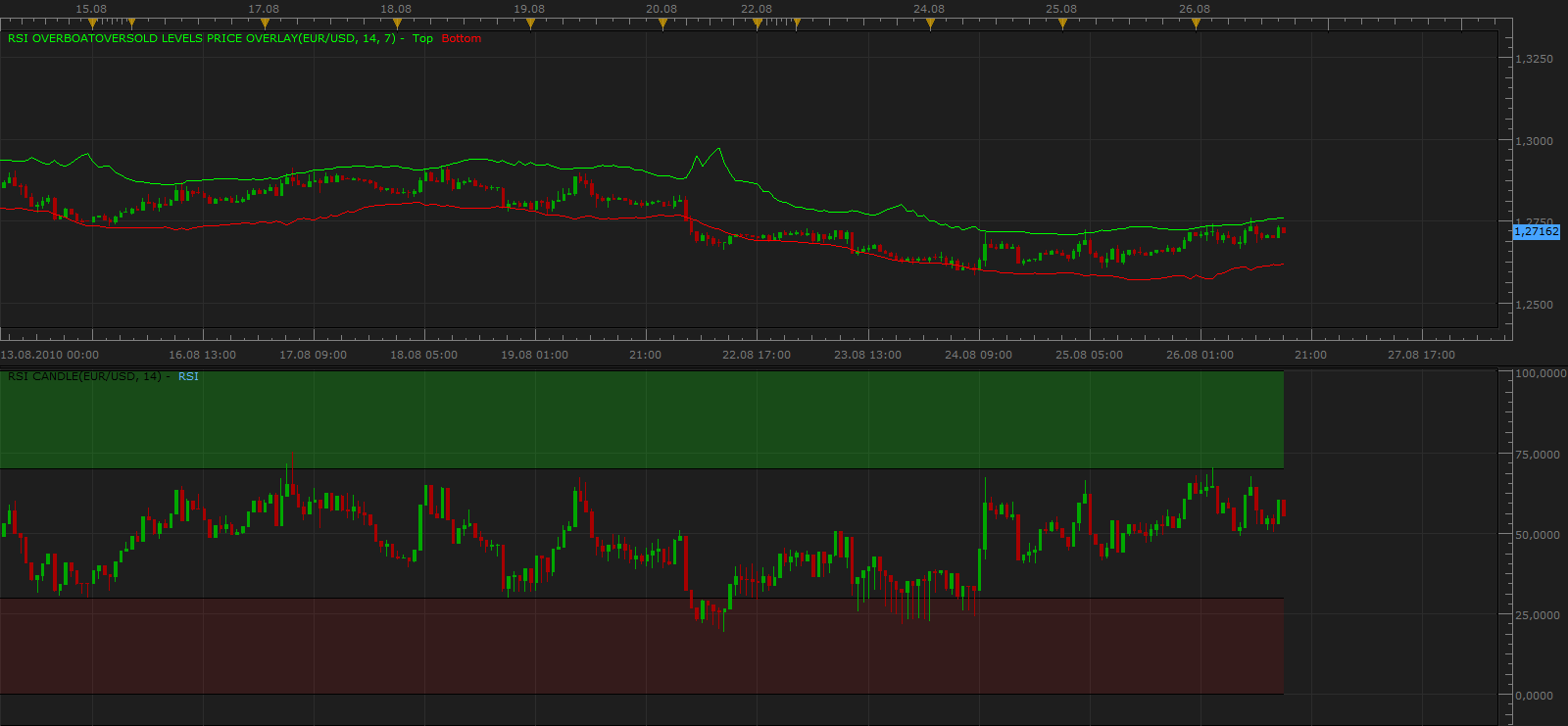The width and height of the screenshot is (1568, 726).
Task: Click the 100,0000 RSI axis value
Action: pyautogui.click(x=1540, y=373)
